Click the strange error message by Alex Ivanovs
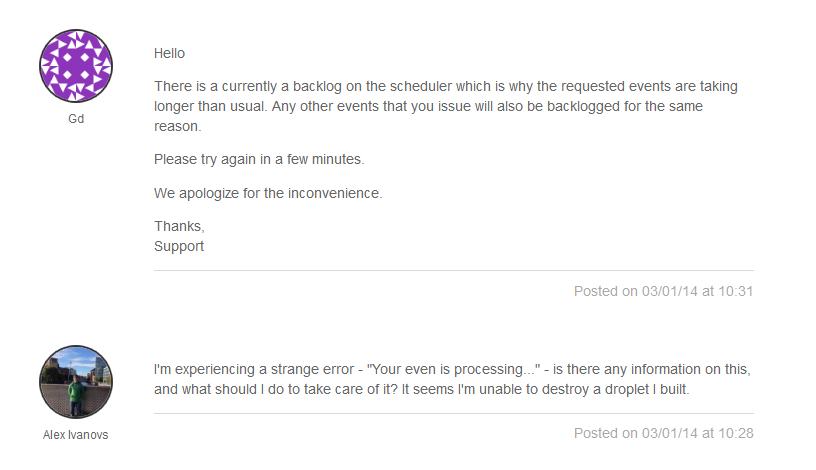816x470 pixels. point(452,379)
